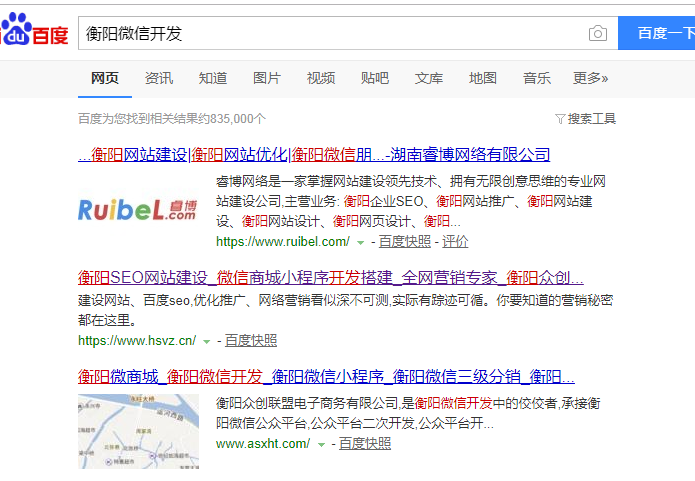Switch to the 视频 tab
695x481 pixels.
tap(321, 78)
